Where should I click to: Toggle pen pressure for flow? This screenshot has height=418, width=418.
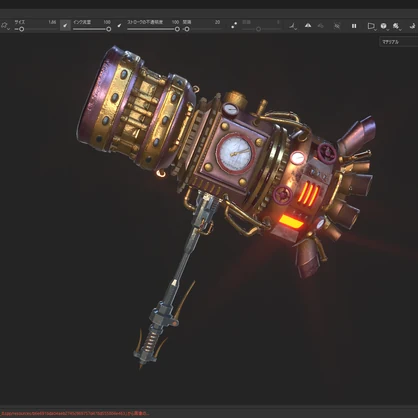(x=119, y=26)
